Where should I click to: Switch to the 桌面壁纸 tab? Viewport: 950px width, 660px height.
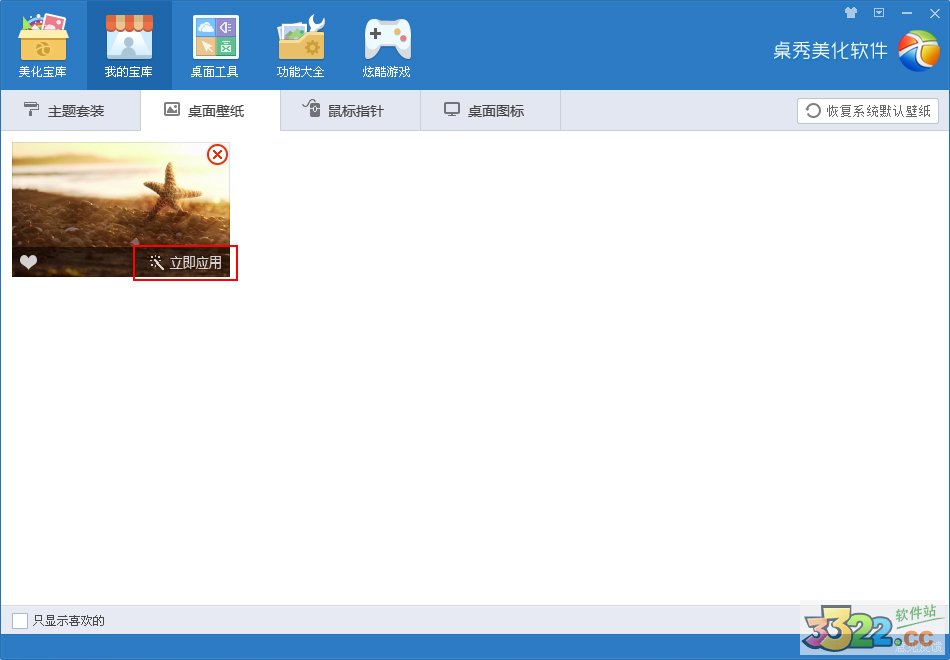[210, 110]
